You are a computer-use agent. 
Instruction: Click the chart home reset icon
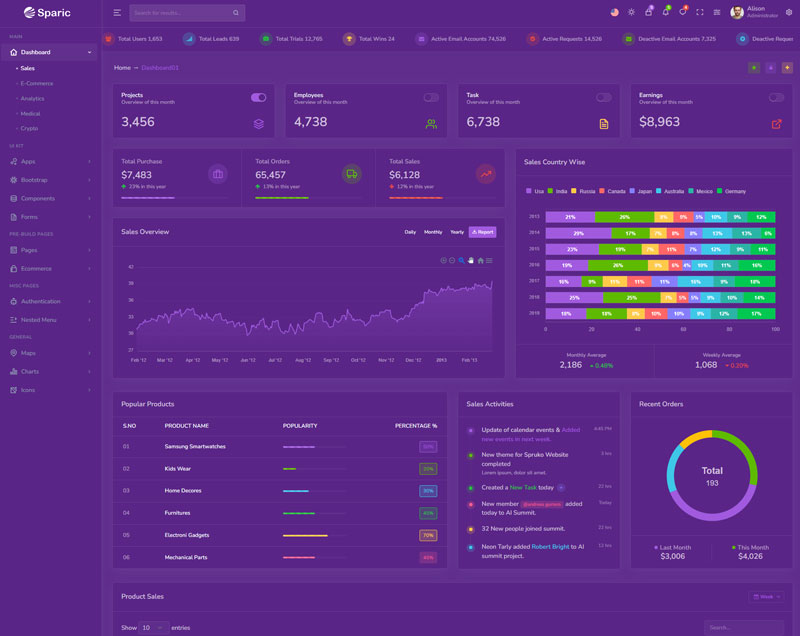tap(480, 260)
